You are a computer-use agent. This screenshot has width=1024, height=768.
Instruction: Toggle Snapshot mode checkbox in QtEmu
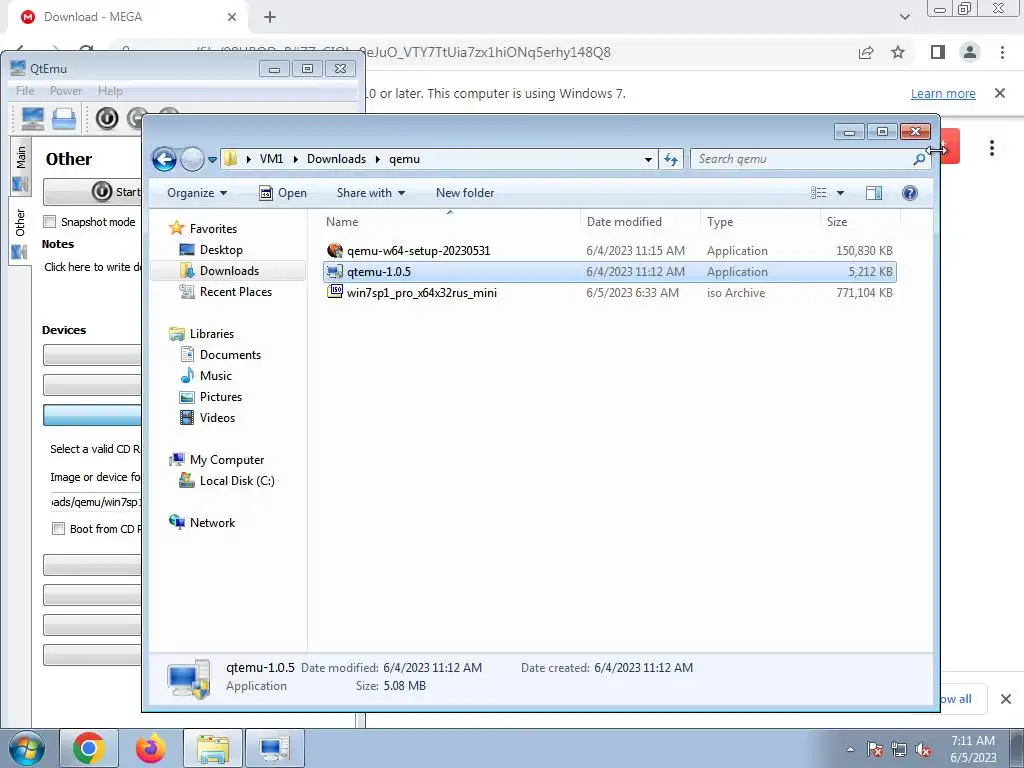[x=50, y=222]
